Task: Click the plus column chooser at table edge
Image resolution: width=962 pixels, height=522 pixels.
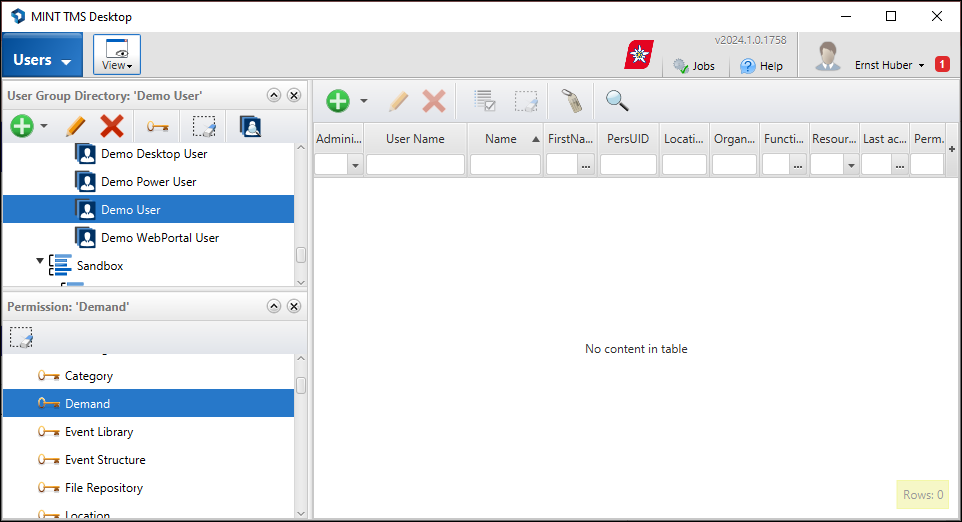Action: click(x=952, y=149)
